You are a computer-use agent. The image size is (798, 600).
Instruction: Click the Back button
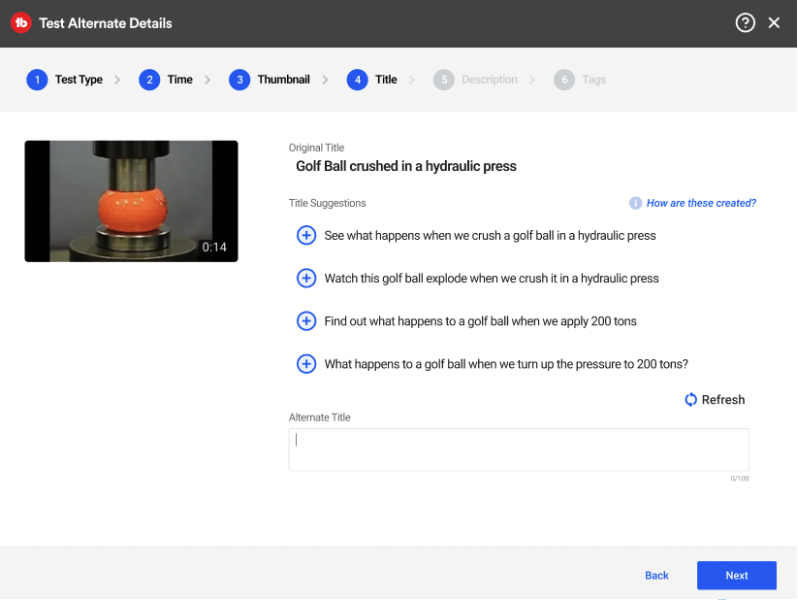pyautogui.click(x=656, y=575)
